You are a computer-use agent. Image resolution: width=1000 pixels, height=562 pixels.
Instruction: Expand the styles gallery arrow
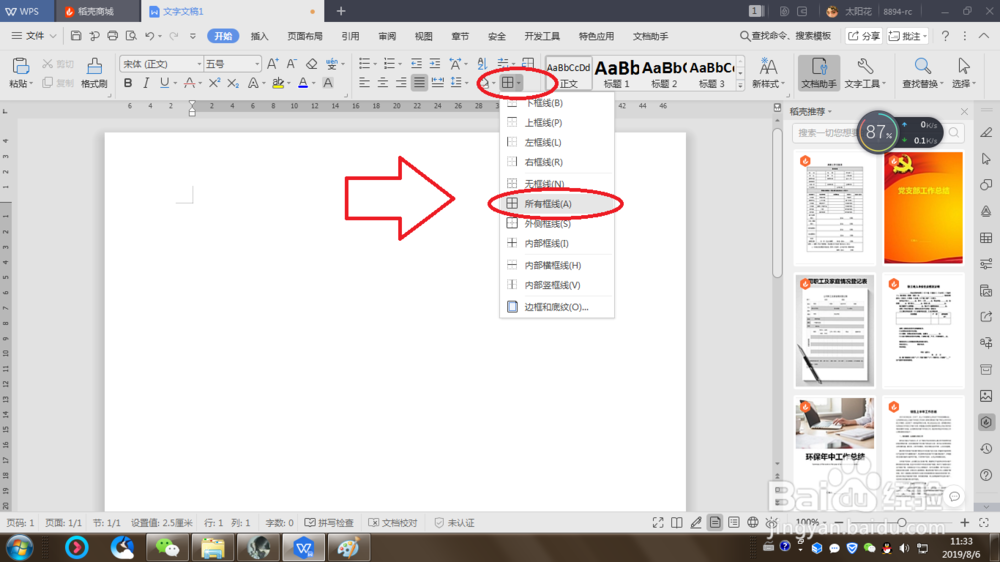[x=740, y=85]
